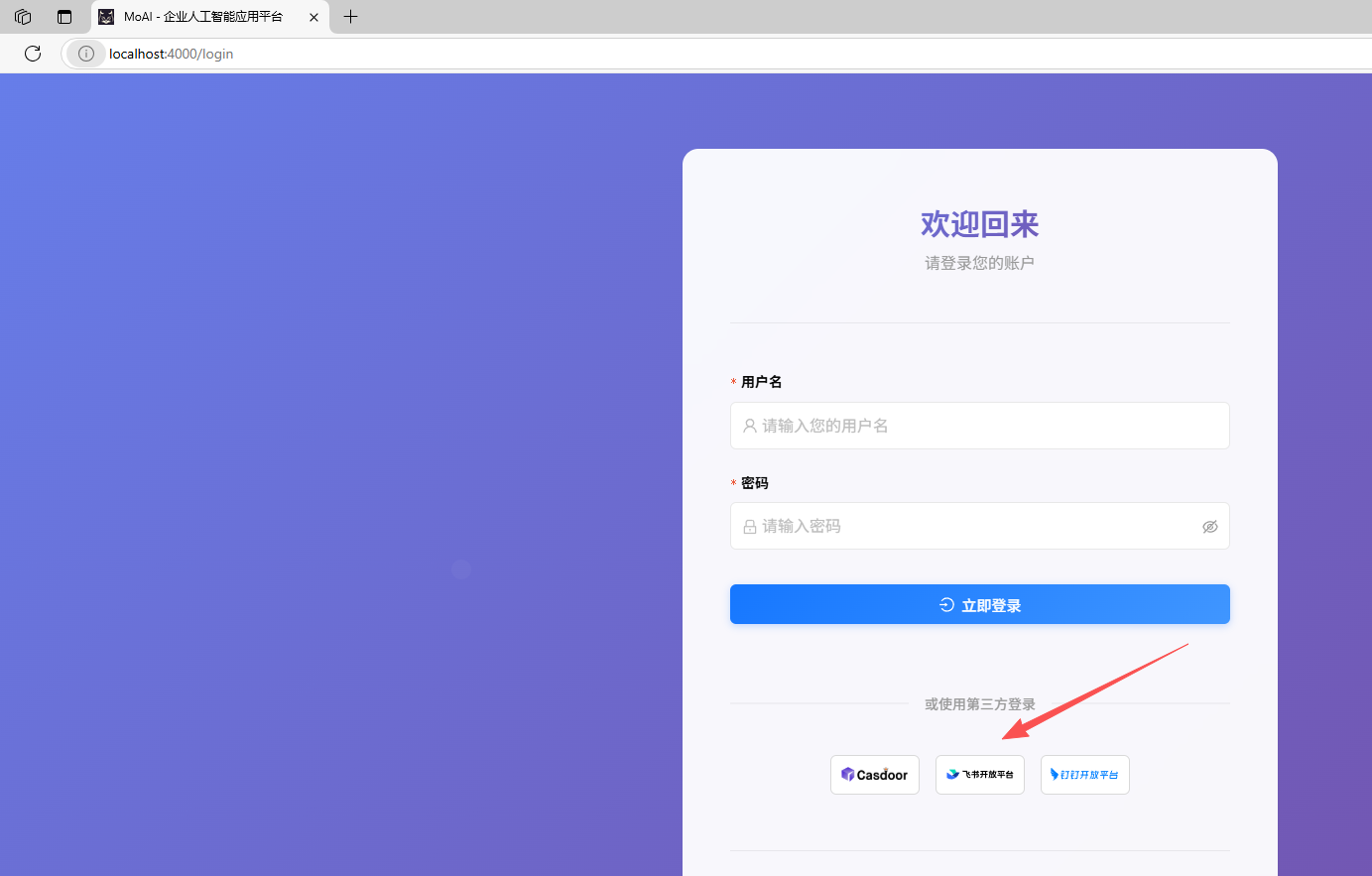The height and width of the screenshot is (876, 1372).
Task: View site information for localhost
Action: coord(86,54)
